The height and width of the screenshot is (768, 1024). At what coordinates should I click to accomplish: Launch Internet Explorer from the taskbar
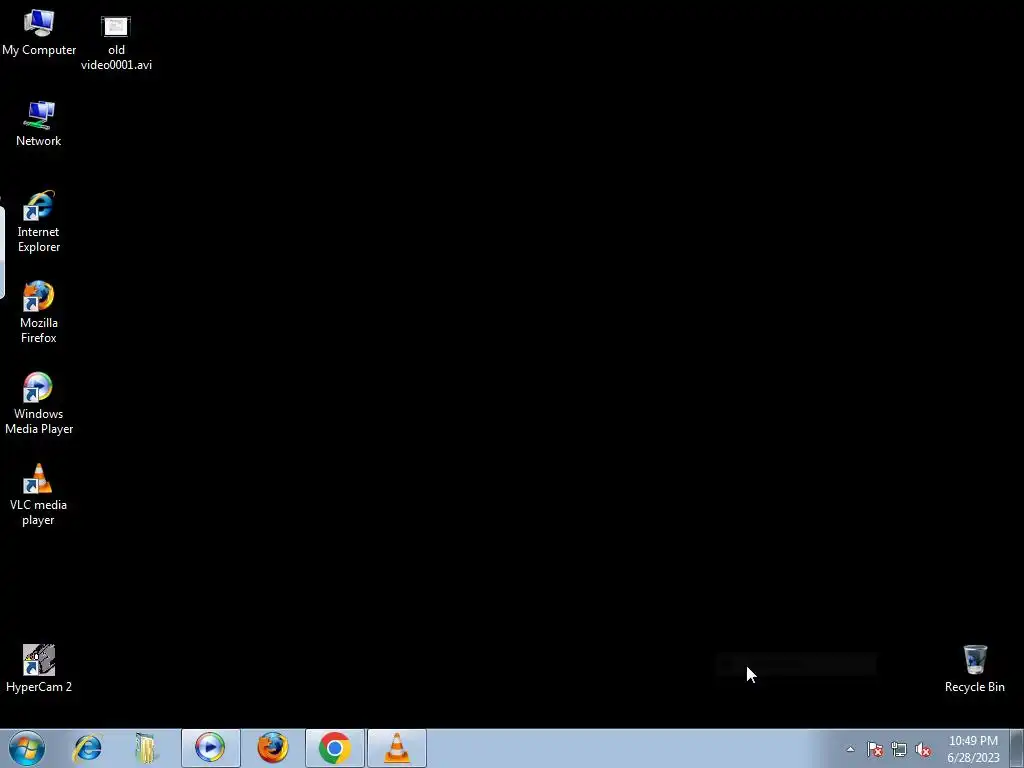click(x=88, y=748)
